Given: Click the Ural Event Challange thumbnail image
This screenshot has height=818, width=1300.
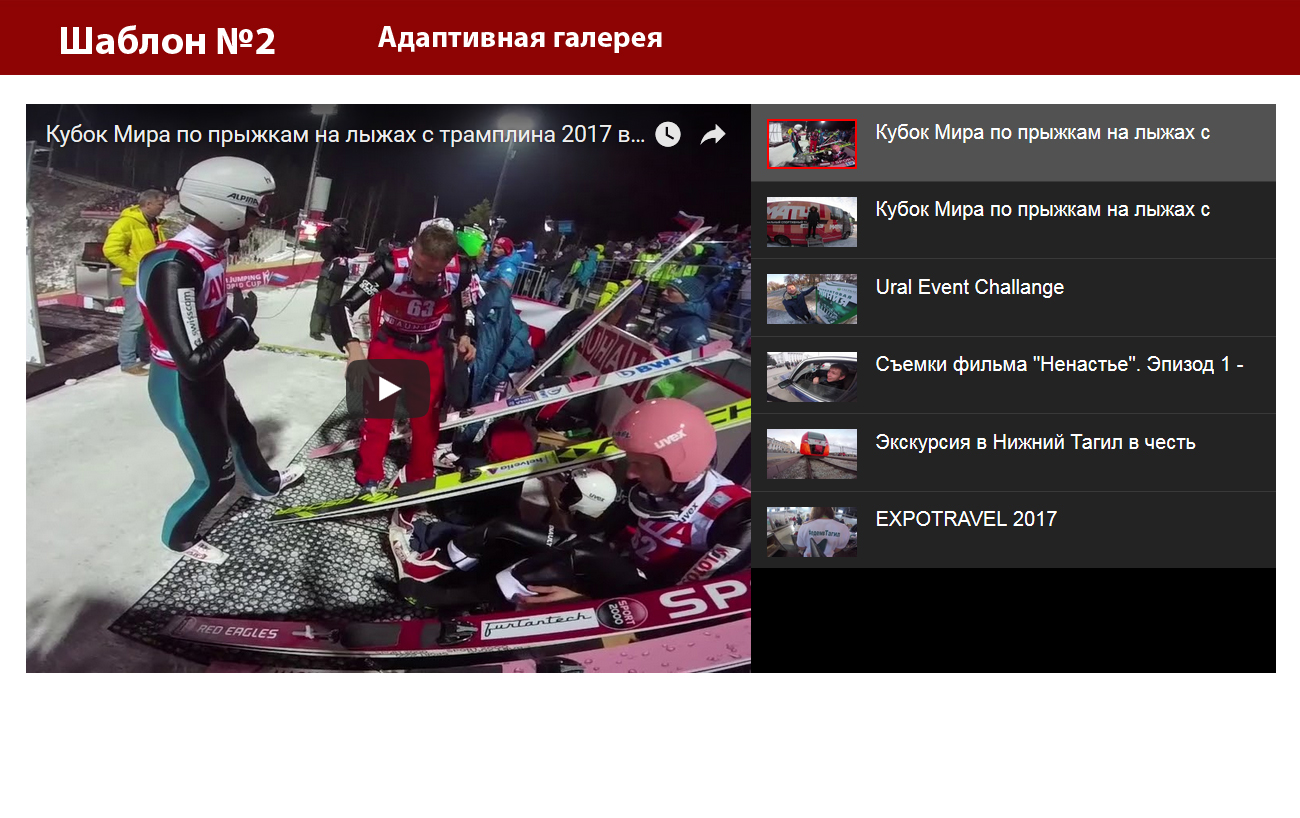Looking at the screenshot, I should coord(811,299).
